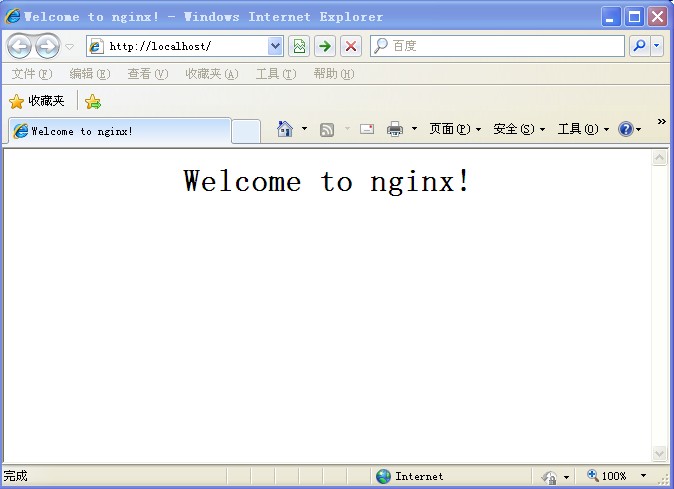Click the magnifier search button

coord(640,46)
